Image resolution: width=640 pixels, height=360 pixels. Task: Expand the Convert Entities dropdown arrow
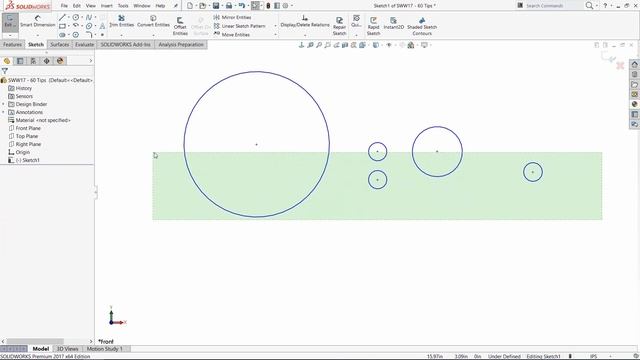click(153, 35)
